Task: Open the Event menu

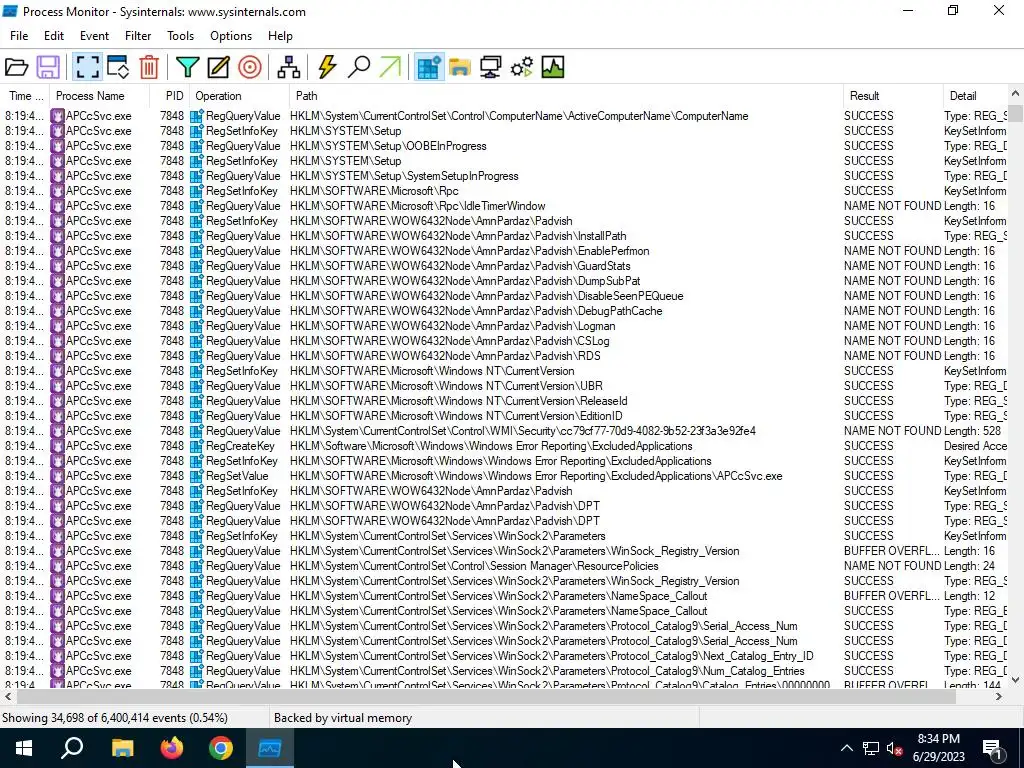Action: click(94, 36)
